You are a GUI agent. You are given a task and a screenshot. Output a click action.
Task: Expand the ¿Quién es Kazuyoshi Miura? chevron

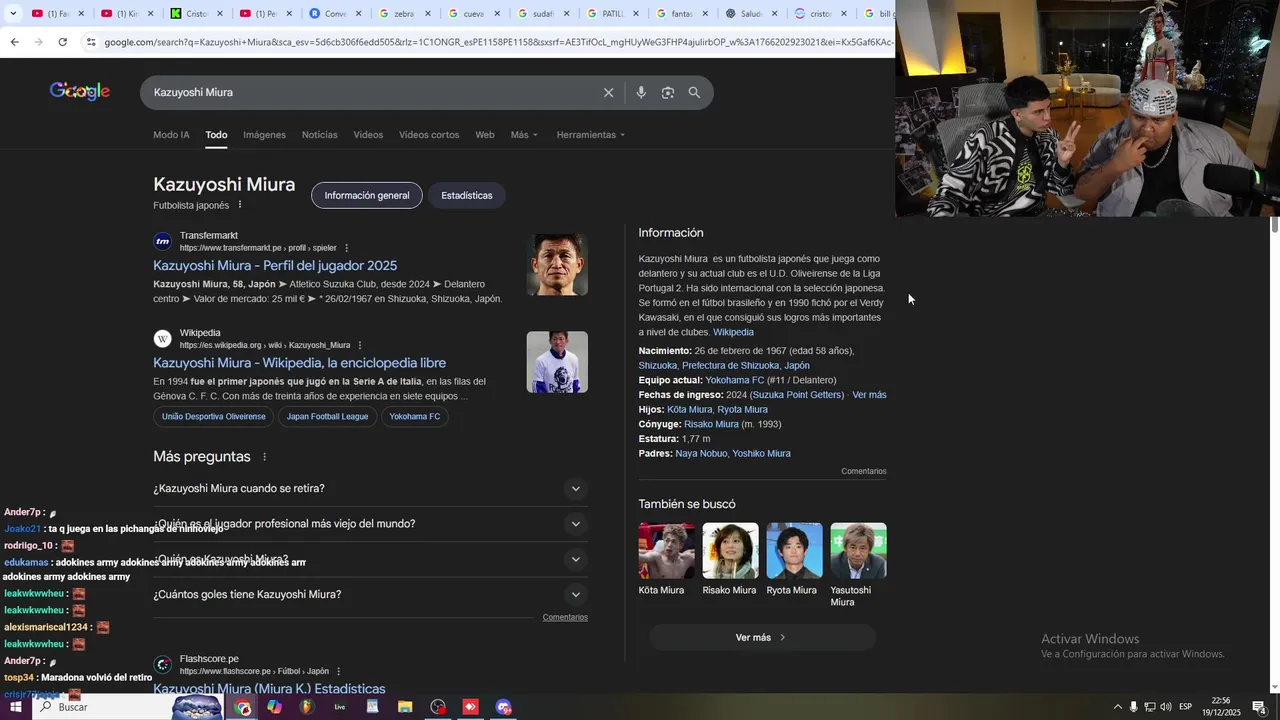[575, 559]
